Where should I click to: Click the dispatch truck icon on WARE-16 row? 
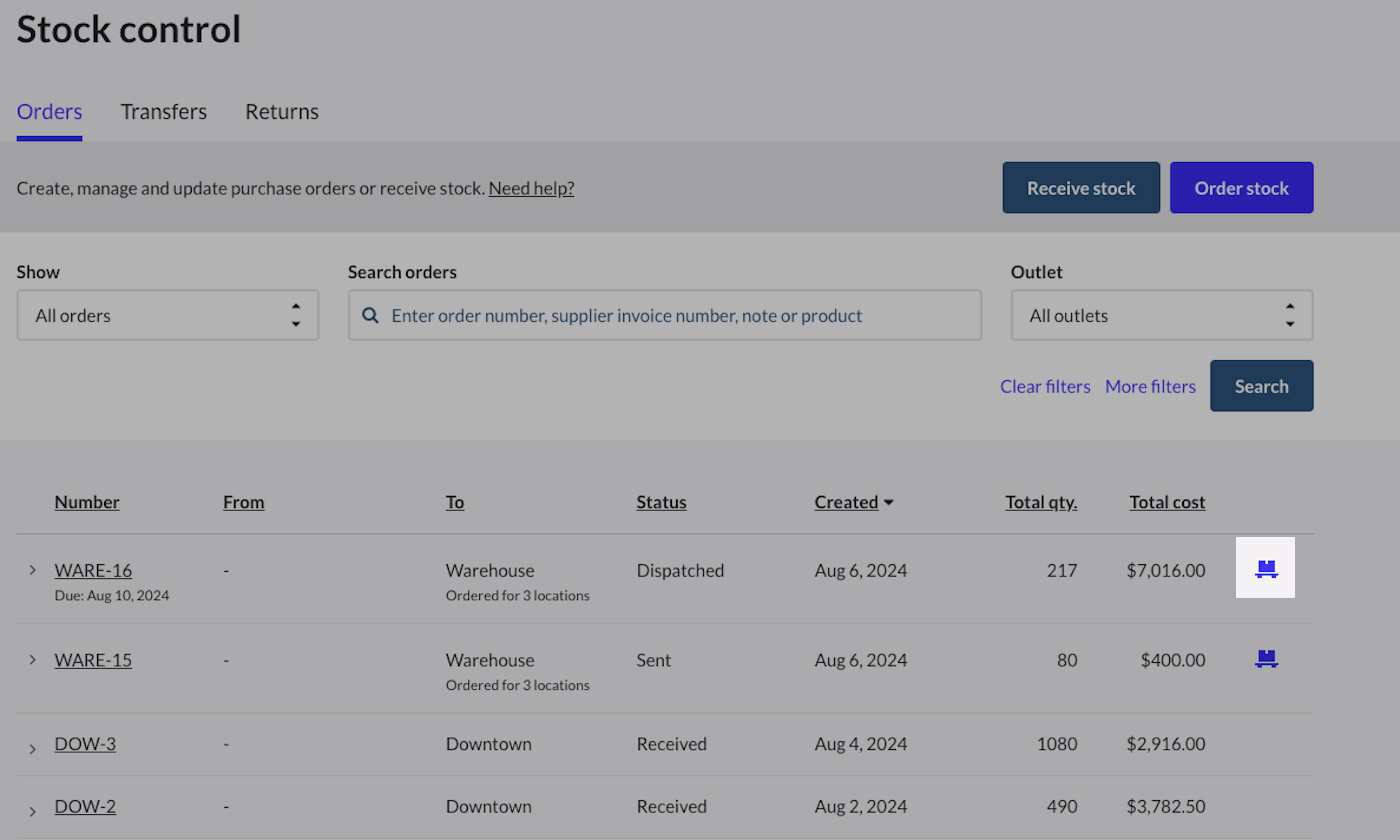[1266, 568]
